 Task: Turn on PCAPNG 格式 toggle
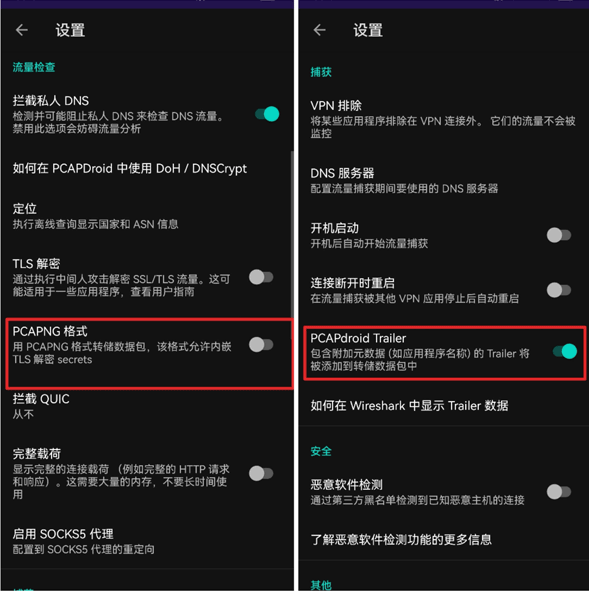(261, 344)
